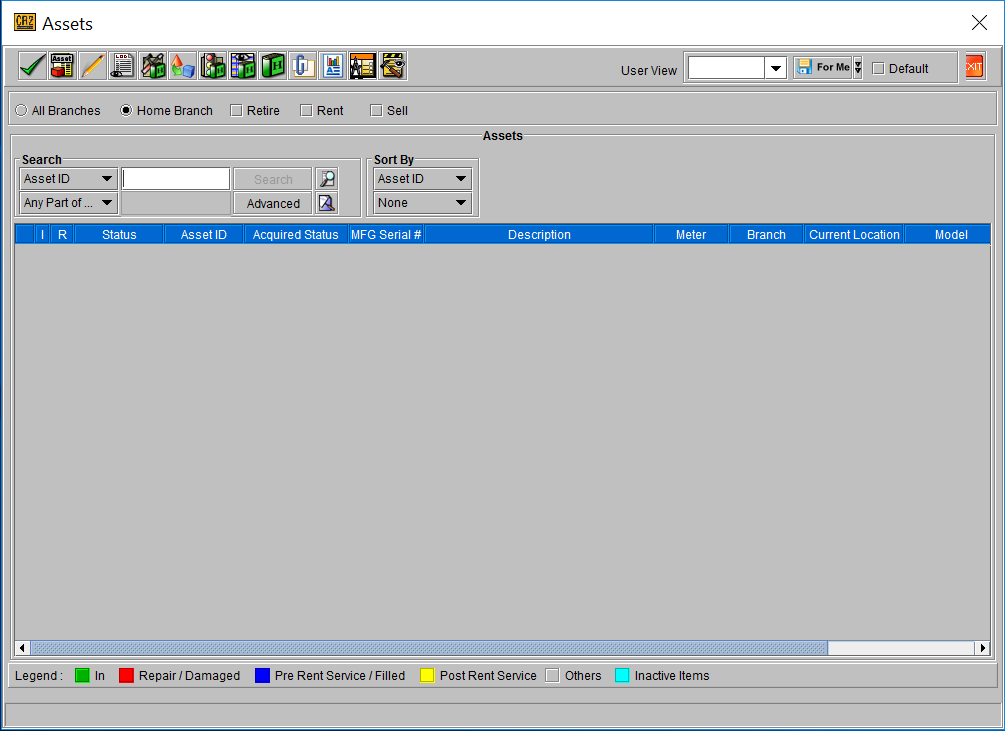Screen dimensions: 1005x731
Task: Click the horizontal scrollbar thumb
Action: 429,648
